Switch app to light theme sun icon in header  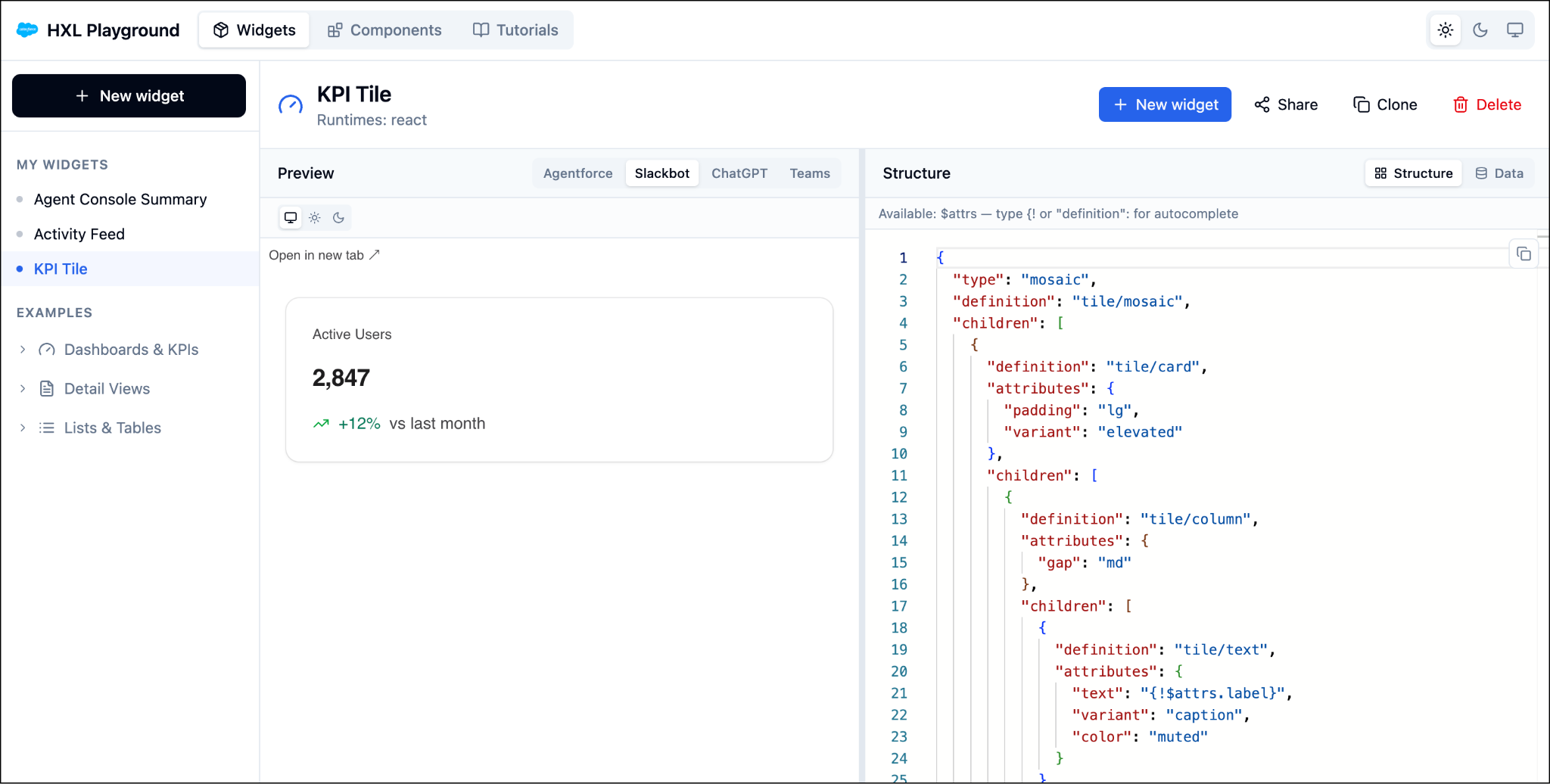click(1446, 30)
